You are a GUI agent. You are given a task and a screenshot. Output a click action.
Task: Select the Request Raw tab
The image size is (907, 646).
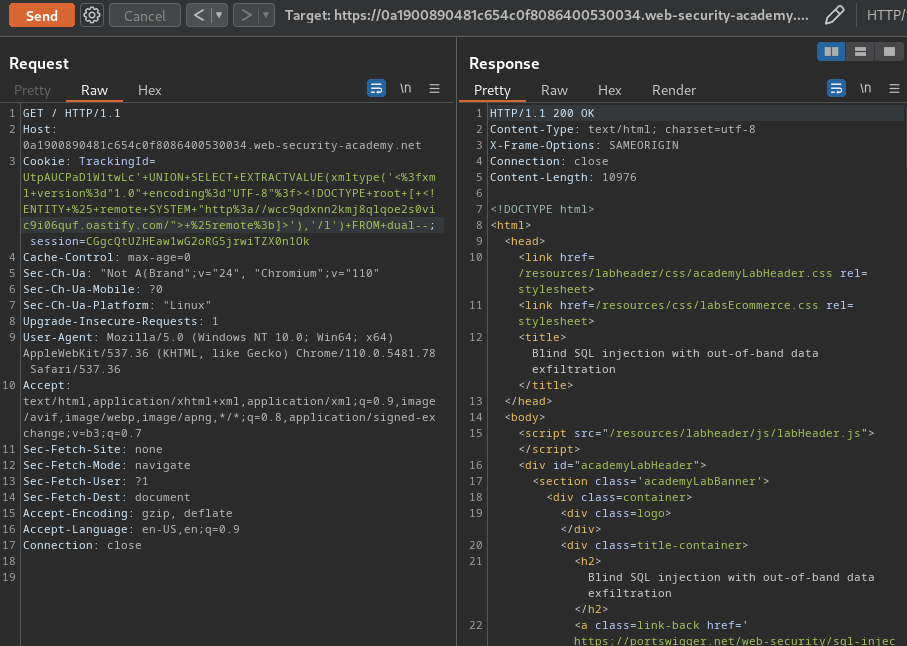tap(94, 90)
